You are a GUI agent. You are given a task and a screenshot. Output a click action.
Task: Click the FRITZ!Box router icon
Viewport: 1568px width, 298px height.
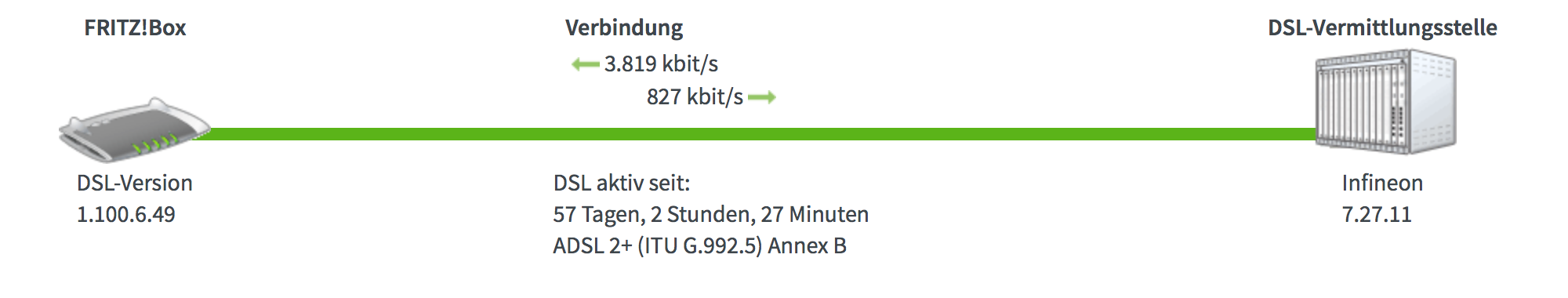(x=135, y=130)
